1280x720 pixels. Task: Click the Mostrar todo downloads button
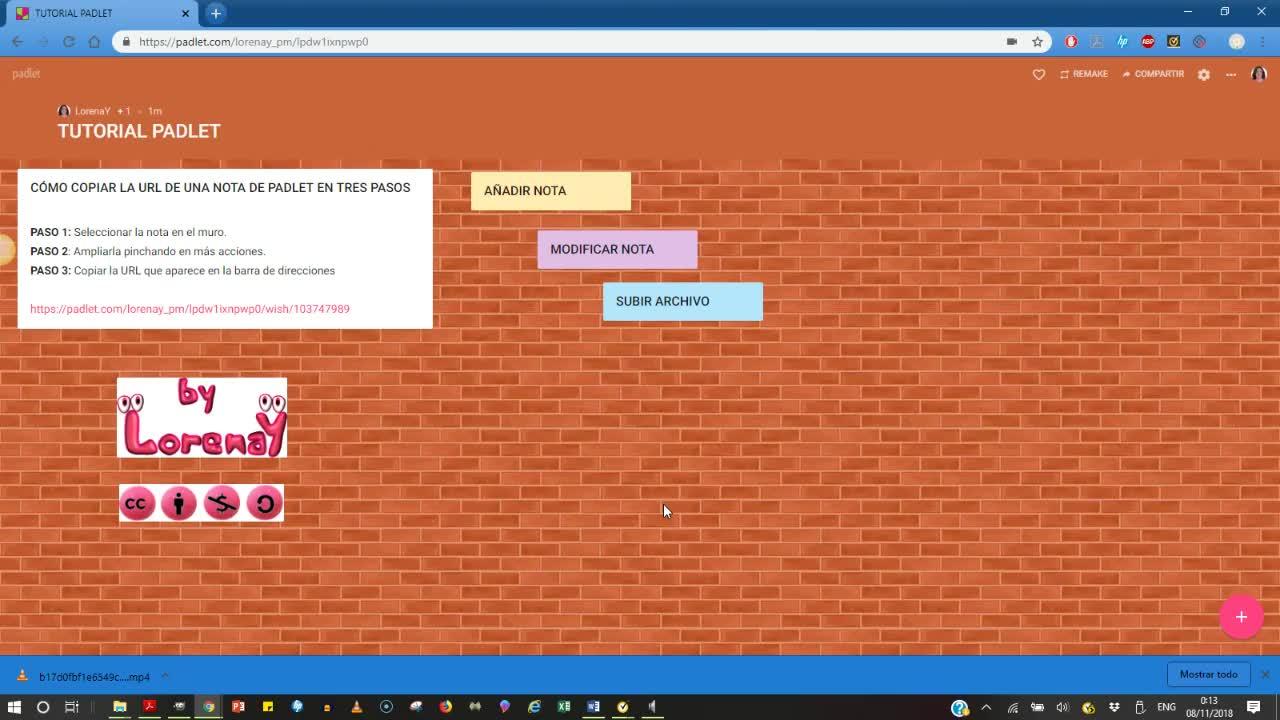click(1208, 675)
